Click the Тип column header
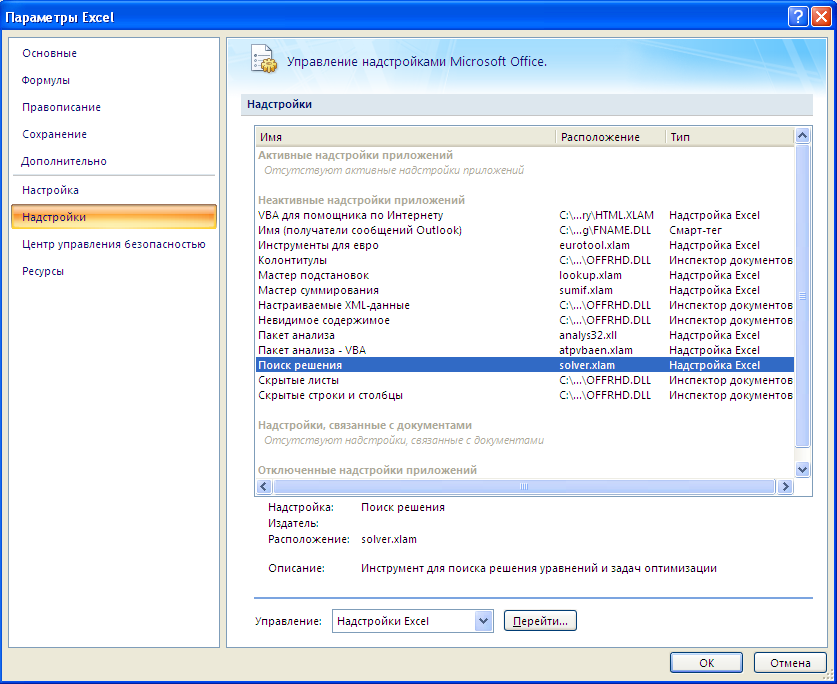The width and height of the screenshot is (837, 684). pyautogui.click(x=730, y=137)
